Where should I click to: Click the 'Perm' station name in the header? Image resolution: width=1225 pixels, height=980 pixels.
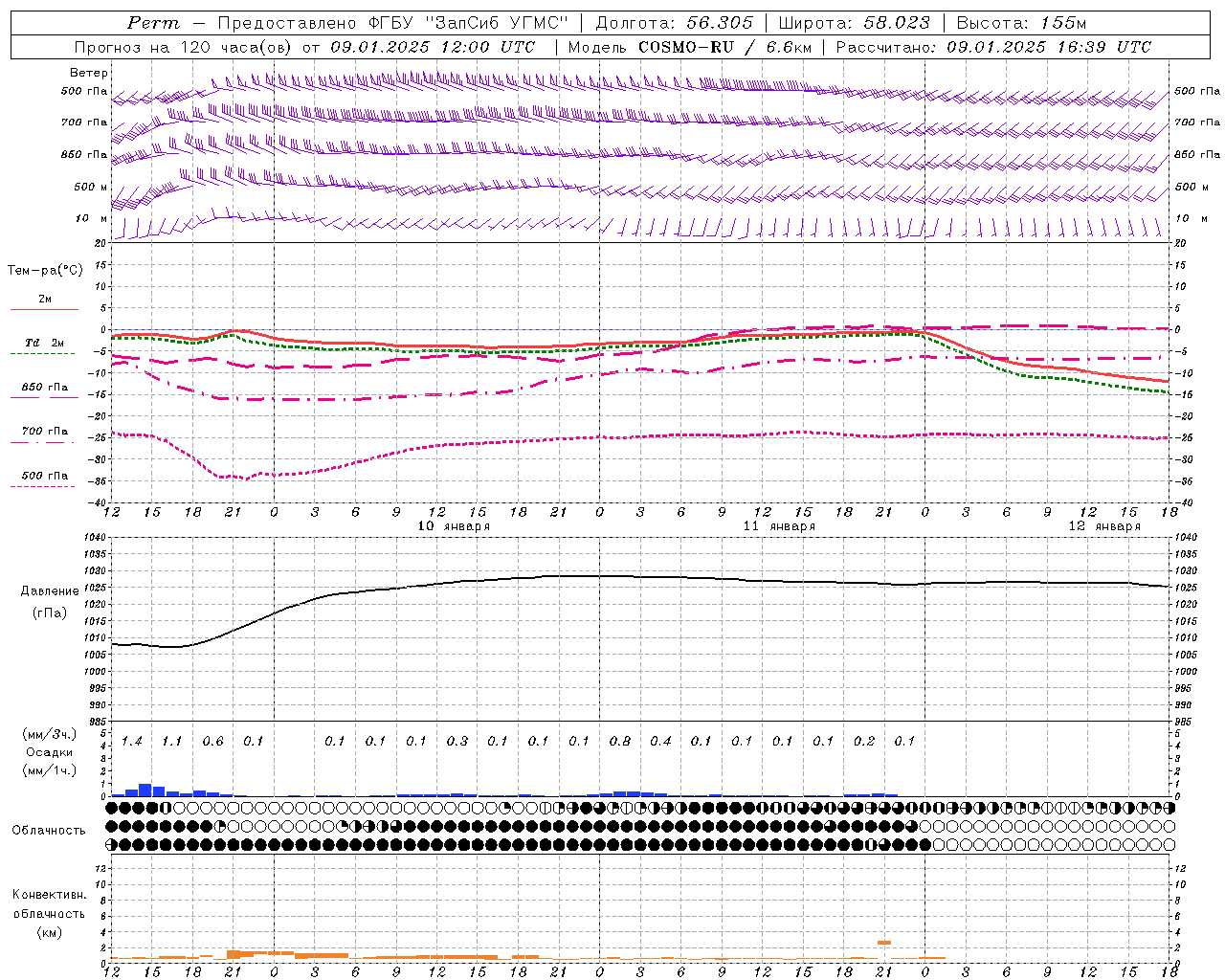click(153, 23)
